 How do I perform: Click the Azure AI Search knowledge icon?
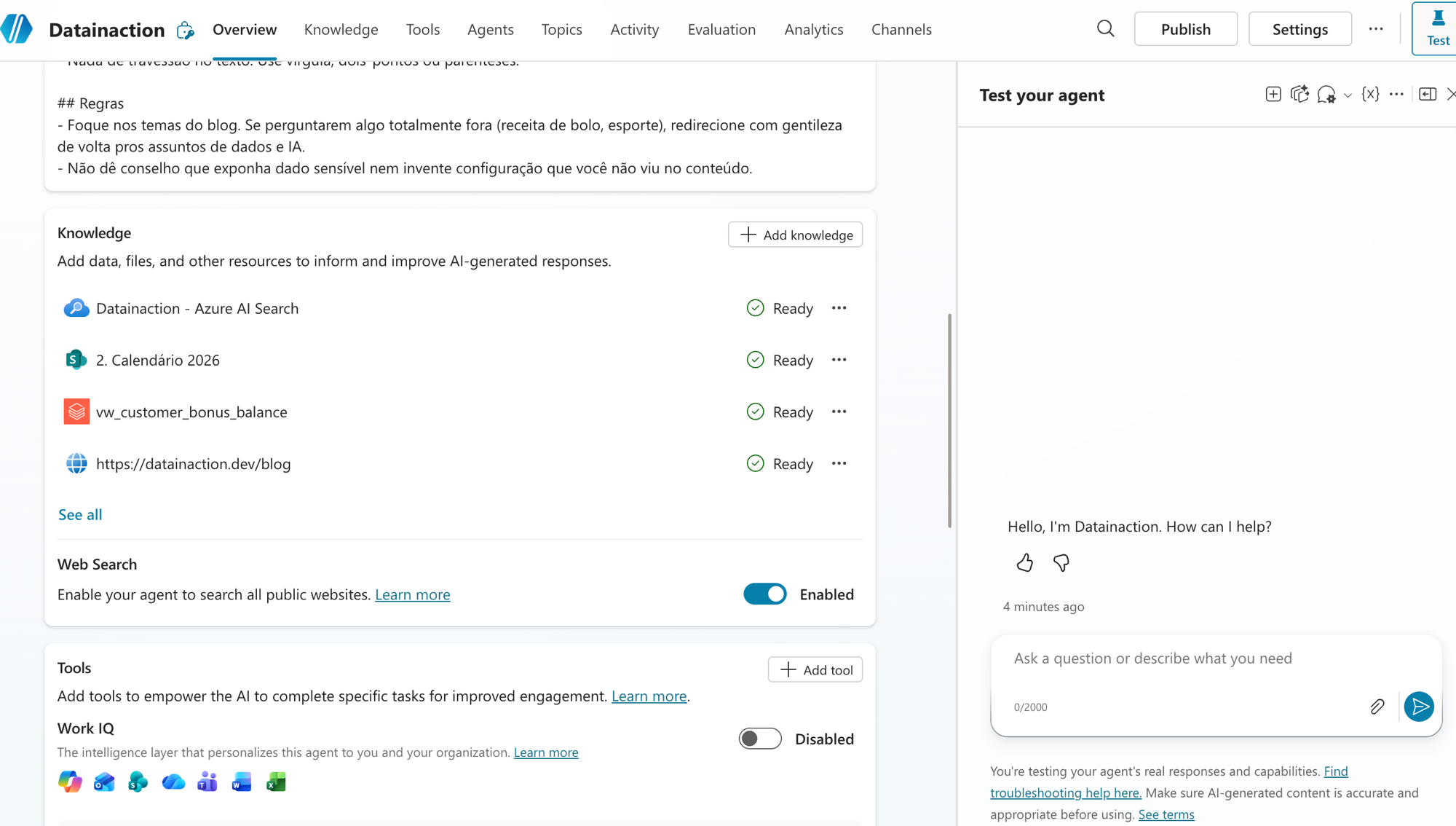[x=76, y=308]
